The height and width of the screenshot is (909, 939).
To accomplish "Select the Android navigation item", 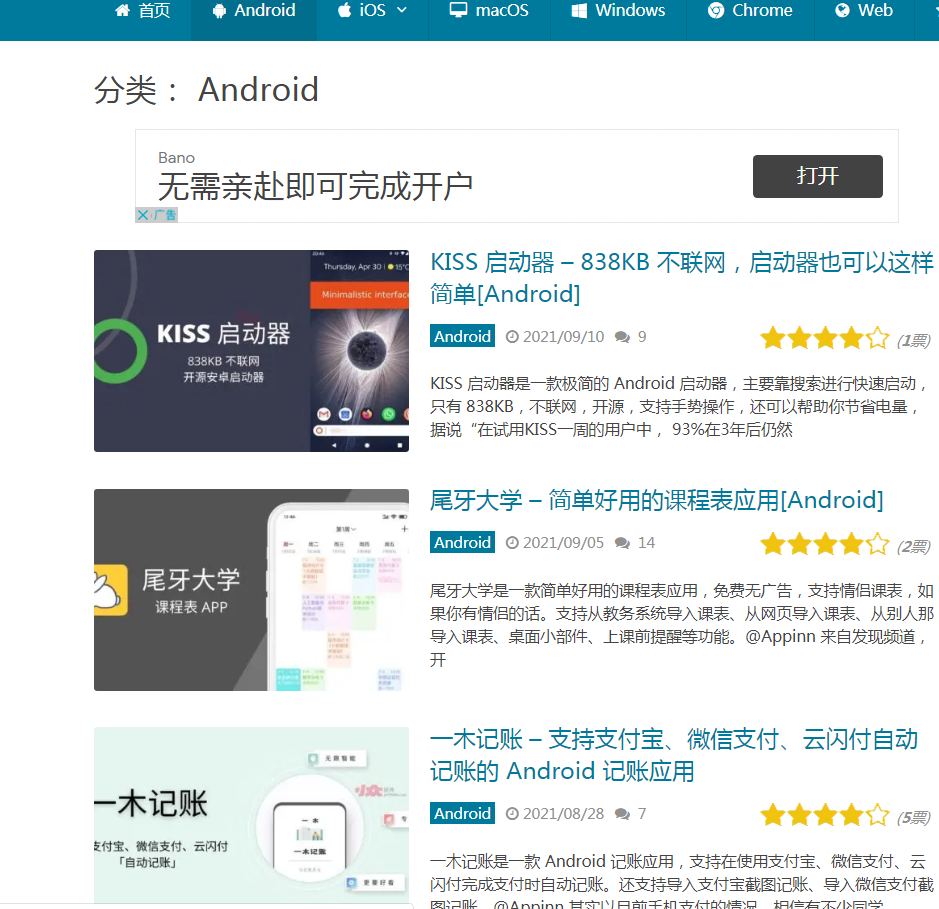I will pyautogui.click(x=254, y=11).
